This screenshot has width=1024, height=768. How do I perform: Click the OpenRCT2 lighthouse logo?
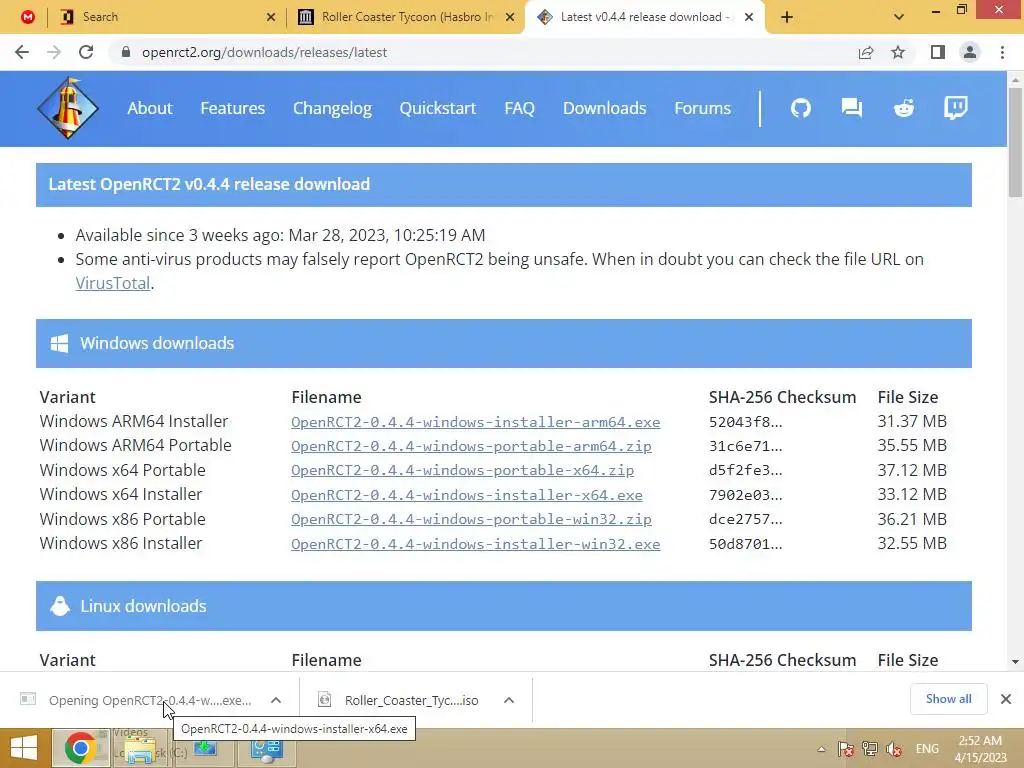[68, 108]
